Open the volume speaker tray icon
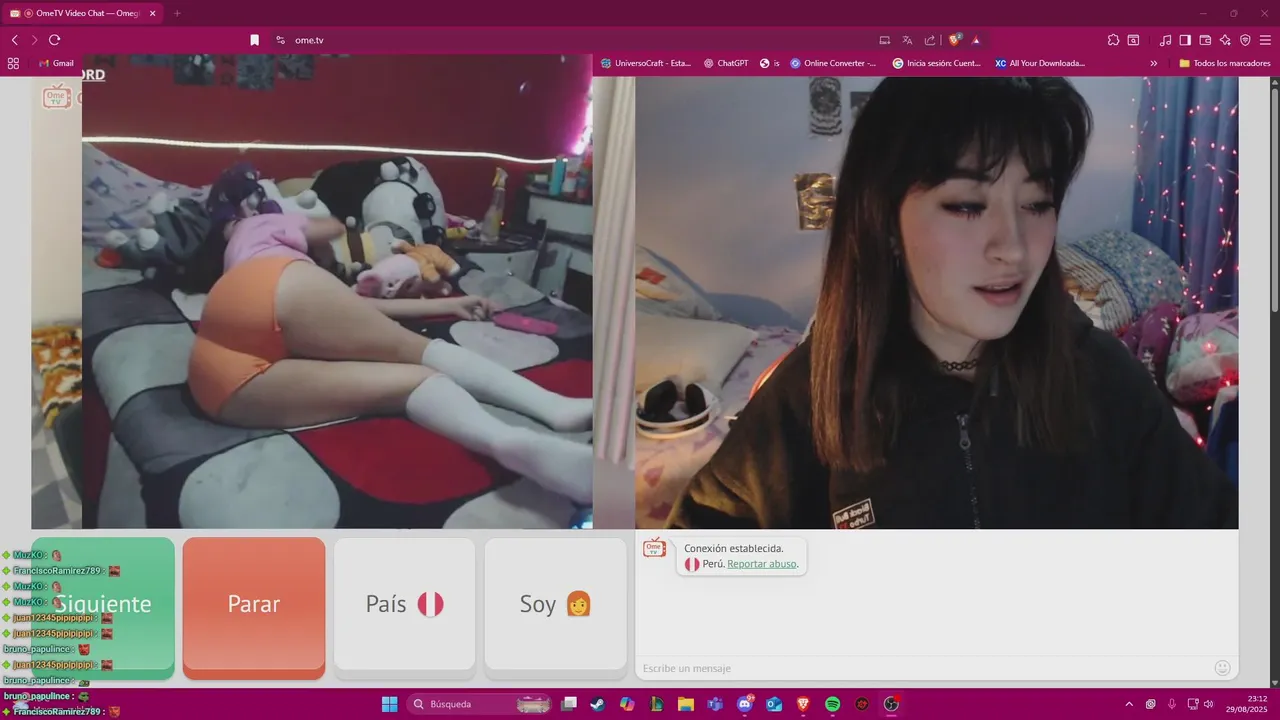This screenshot has height=720, width=1280. point(1209,704)
